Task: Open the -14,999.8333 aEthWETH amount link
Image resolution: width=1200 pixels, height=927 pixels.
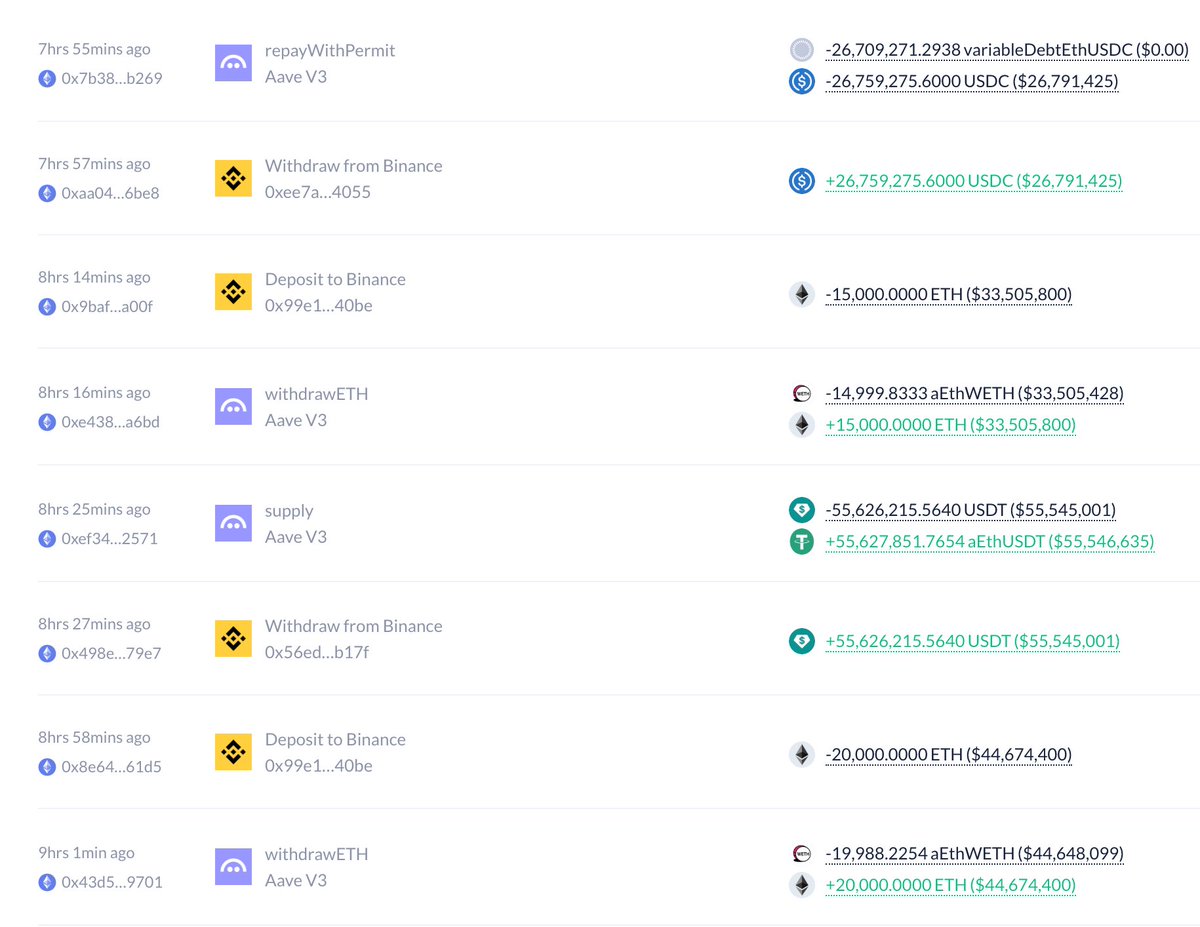Action: 975,393
